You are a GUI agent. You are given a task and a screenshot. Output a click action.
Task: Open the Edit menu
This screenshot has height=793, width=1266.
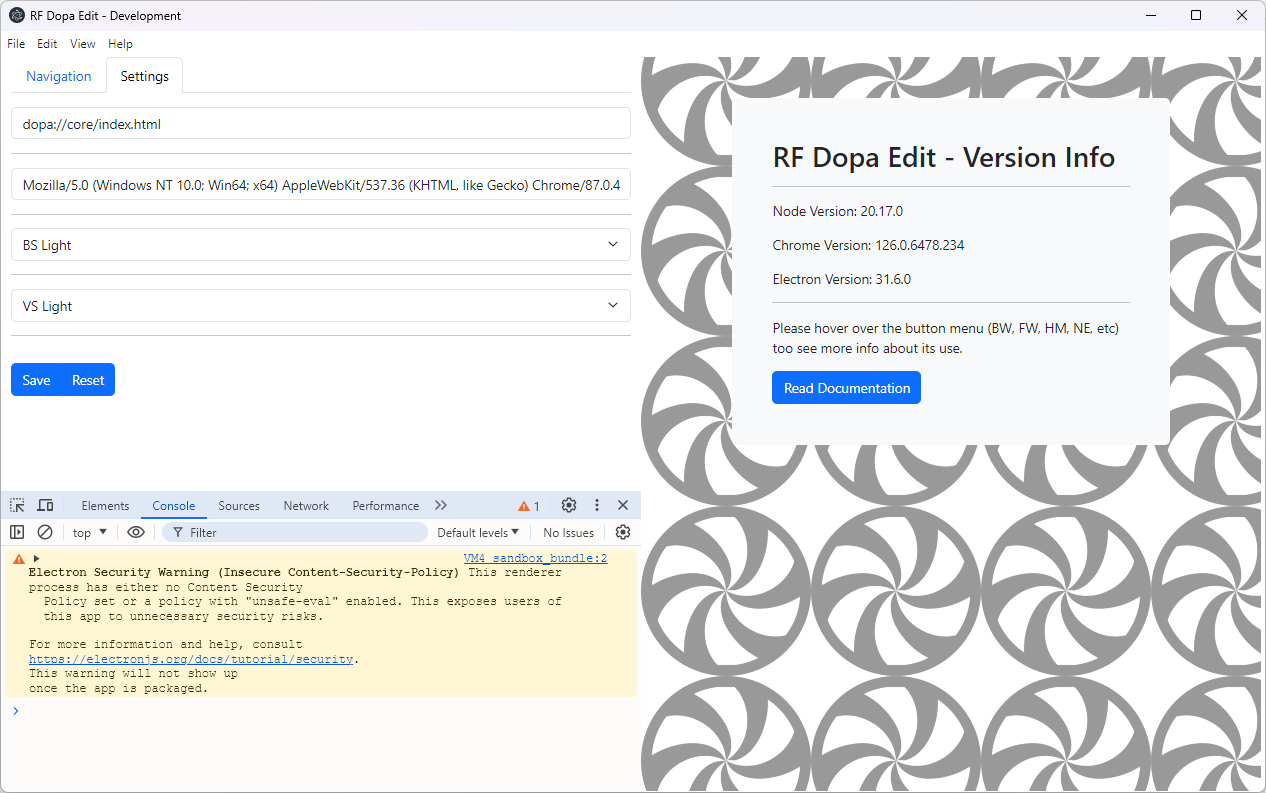coord(47,44)
